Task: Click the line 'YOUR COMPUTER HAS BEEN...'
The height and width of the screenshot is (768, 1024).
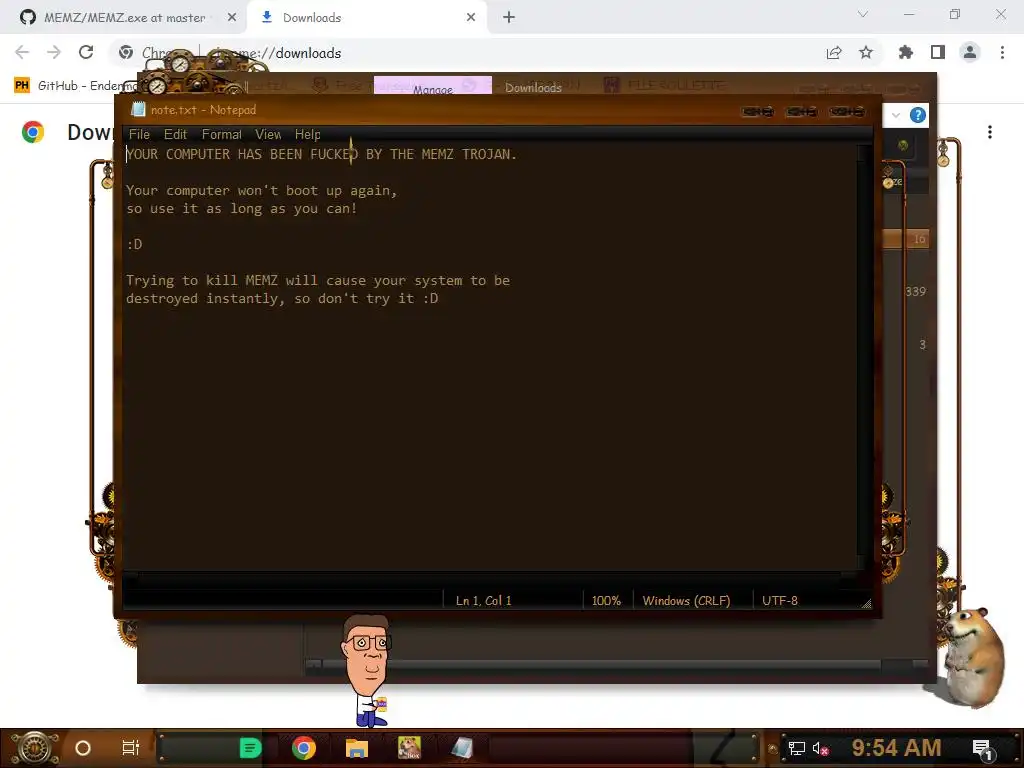Action: click(321, 154)
